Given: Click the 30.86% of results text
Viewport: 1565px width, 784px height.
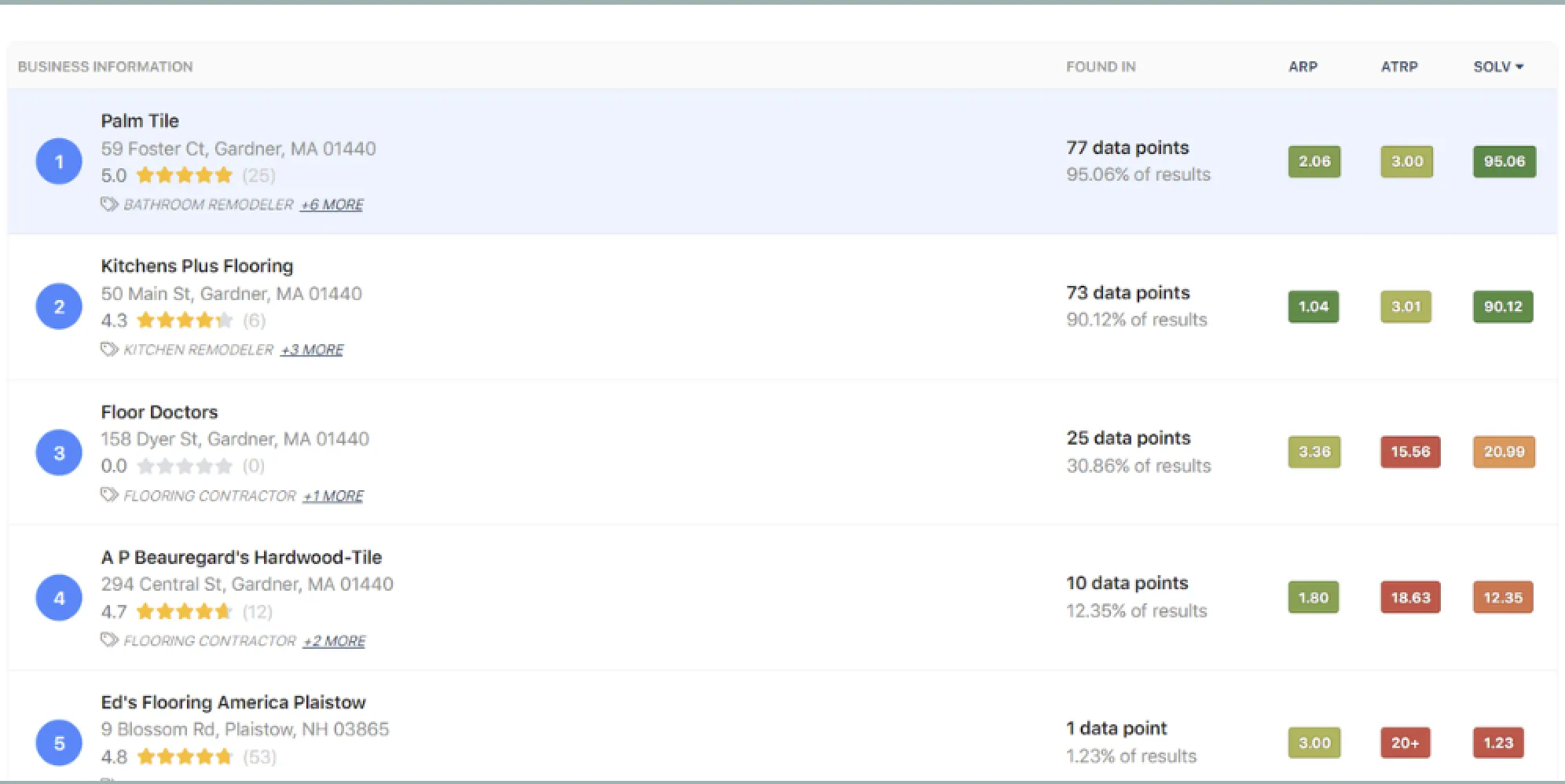Looking at the screenshot, I should pyautogui.click(x=1138, y=466).
